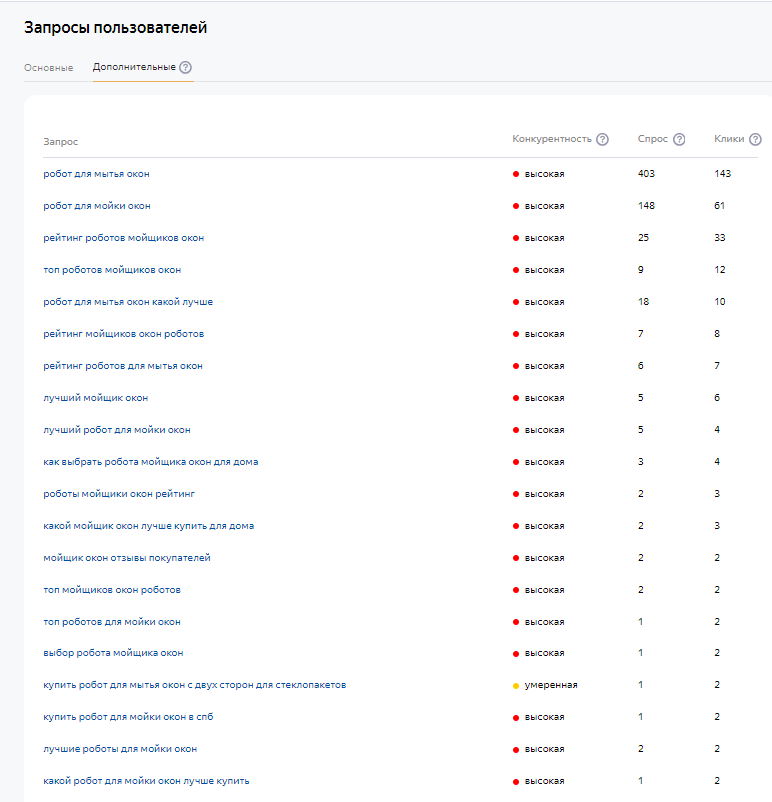772x802 pixels.
Task: Click the Конкурентность column header text
Action: pyautogui.click(x=552, y=139)
